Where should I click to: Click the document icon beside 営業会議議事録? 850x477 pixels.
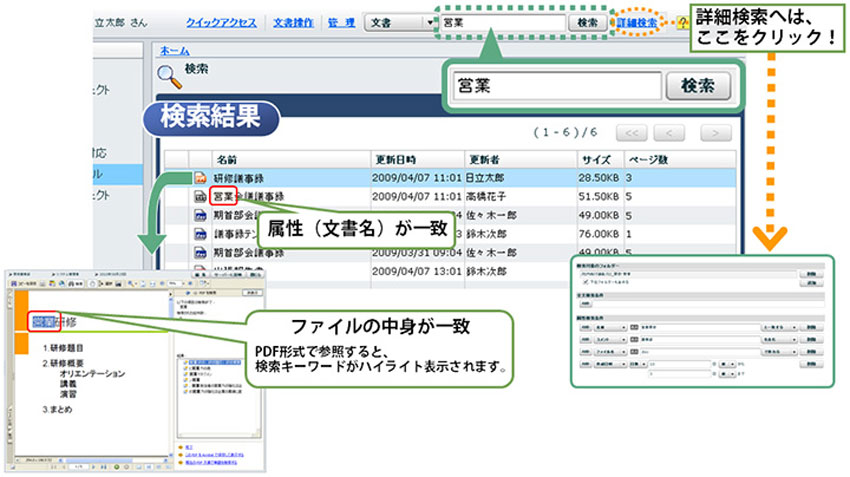tap(200, 197)
